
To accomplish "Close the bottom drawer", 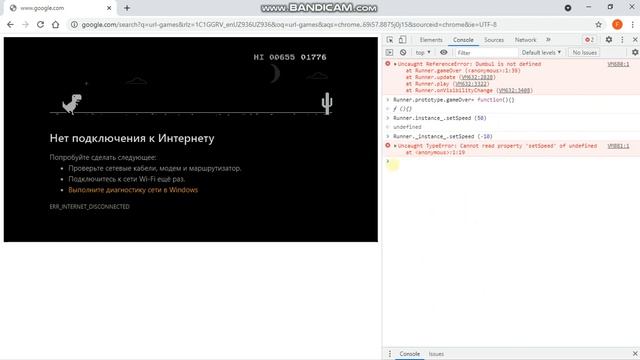I will click(635, 353).
